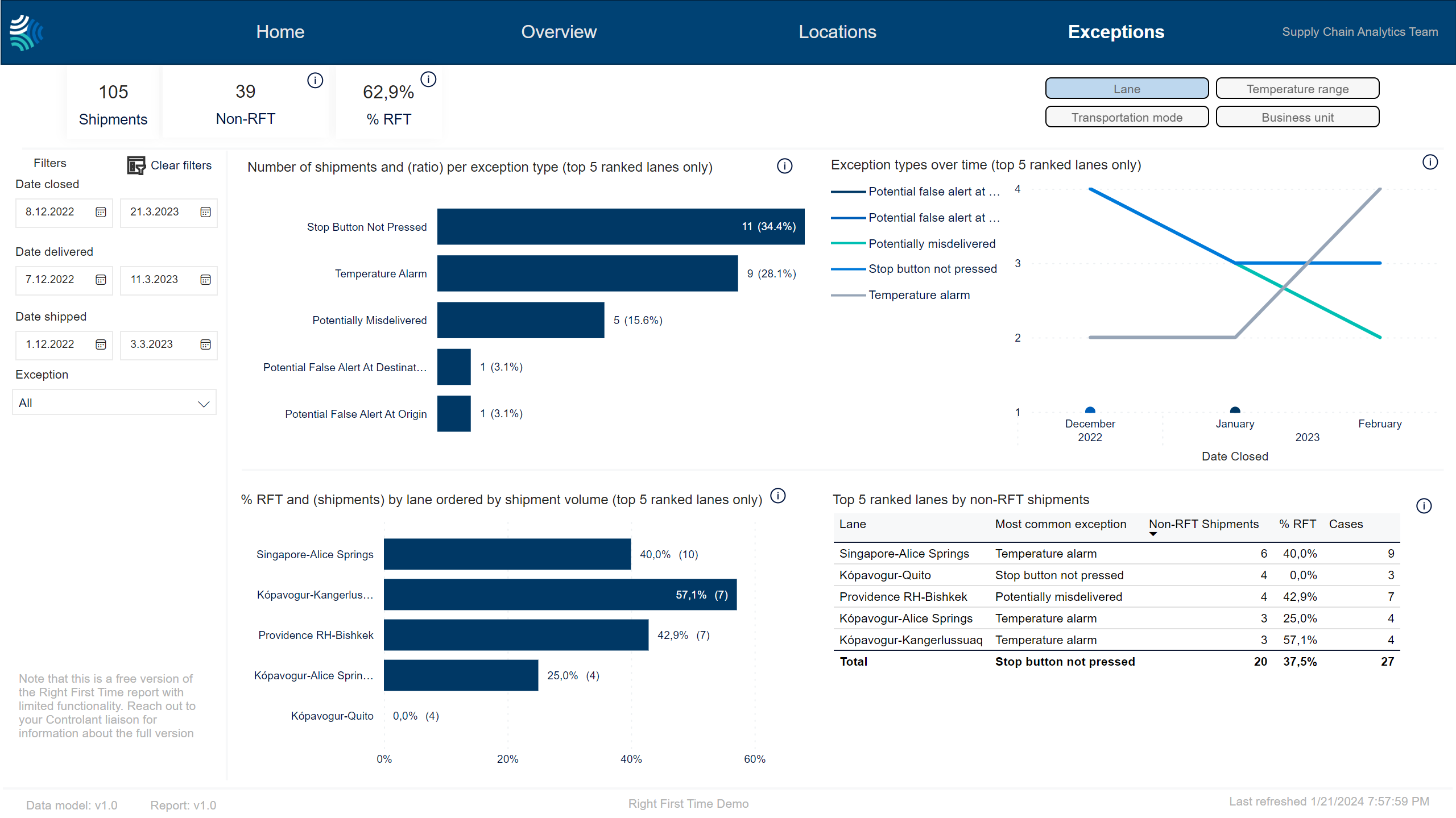Viewport: 1456px width, 818px height.
Task: Click January data point on line chart
Action: (x=1235, y=410)
